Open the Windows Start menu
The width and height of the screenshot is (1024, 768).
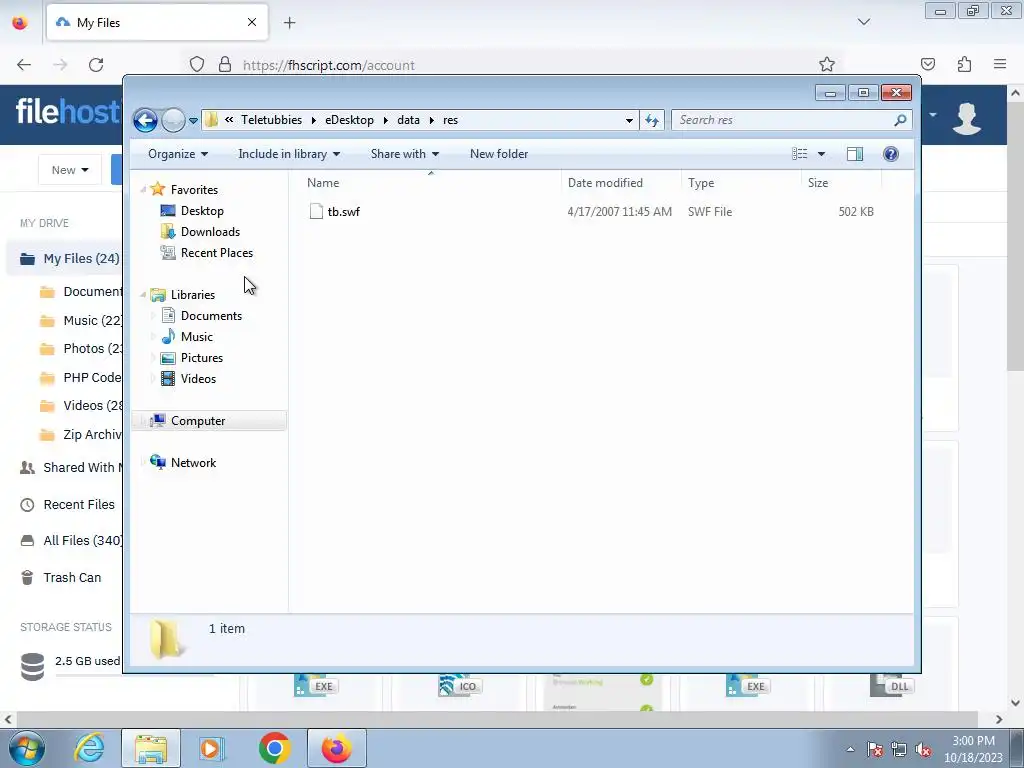pyautogui.click(x=27, y=748)
